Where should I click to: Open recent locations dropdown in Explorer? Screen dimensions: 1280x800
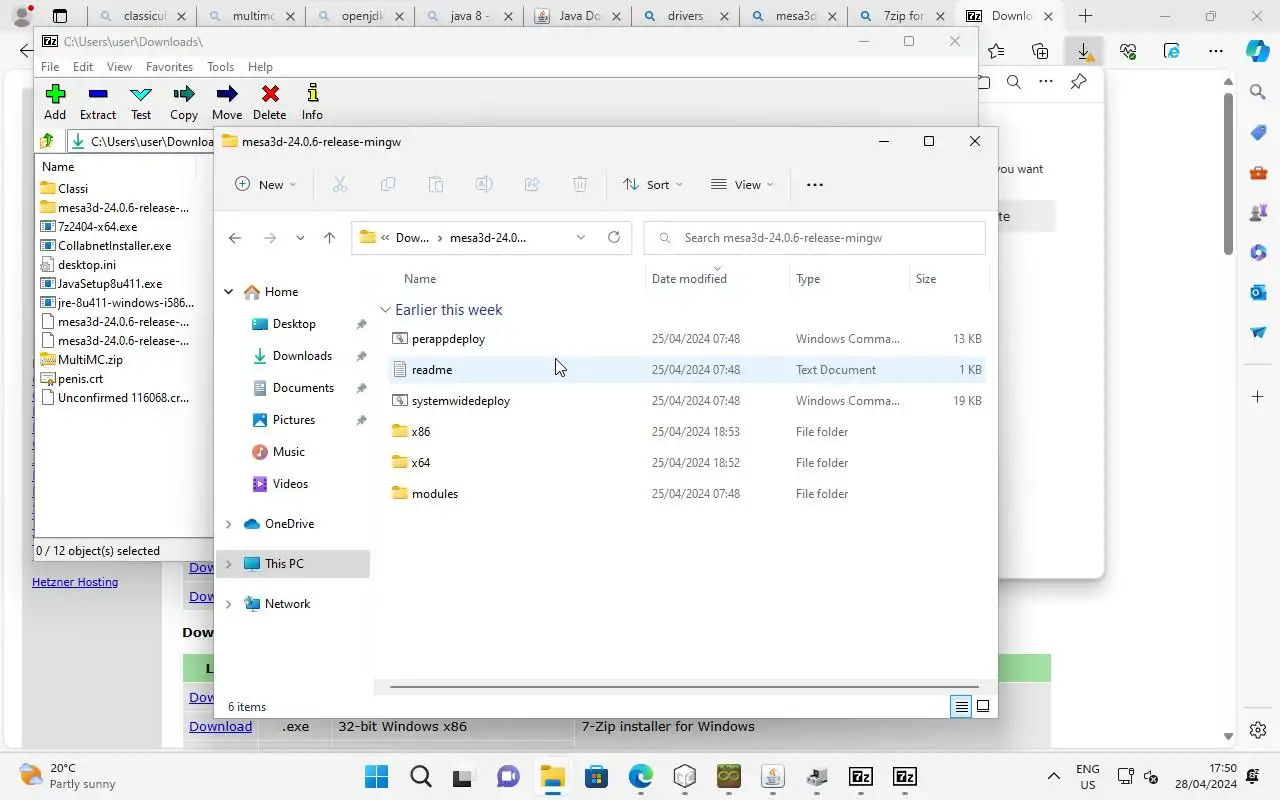[x=300, y=238]
